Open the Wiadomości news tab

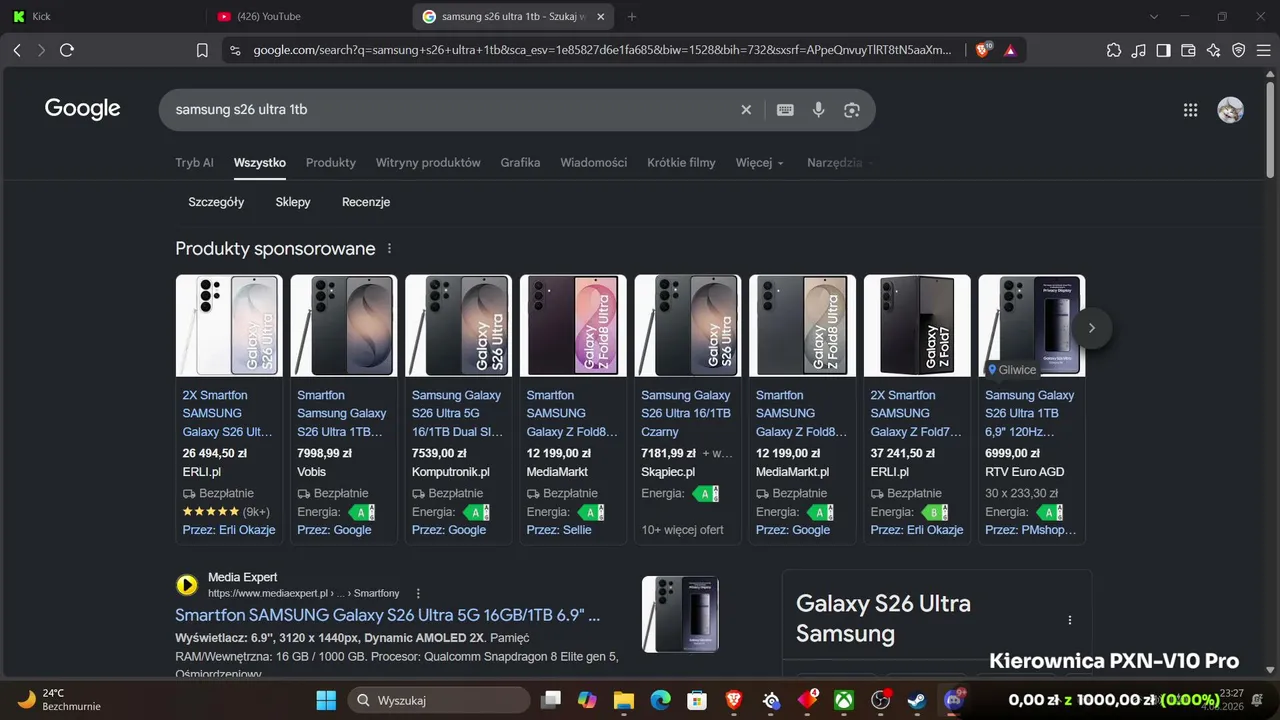pos(594,163)
